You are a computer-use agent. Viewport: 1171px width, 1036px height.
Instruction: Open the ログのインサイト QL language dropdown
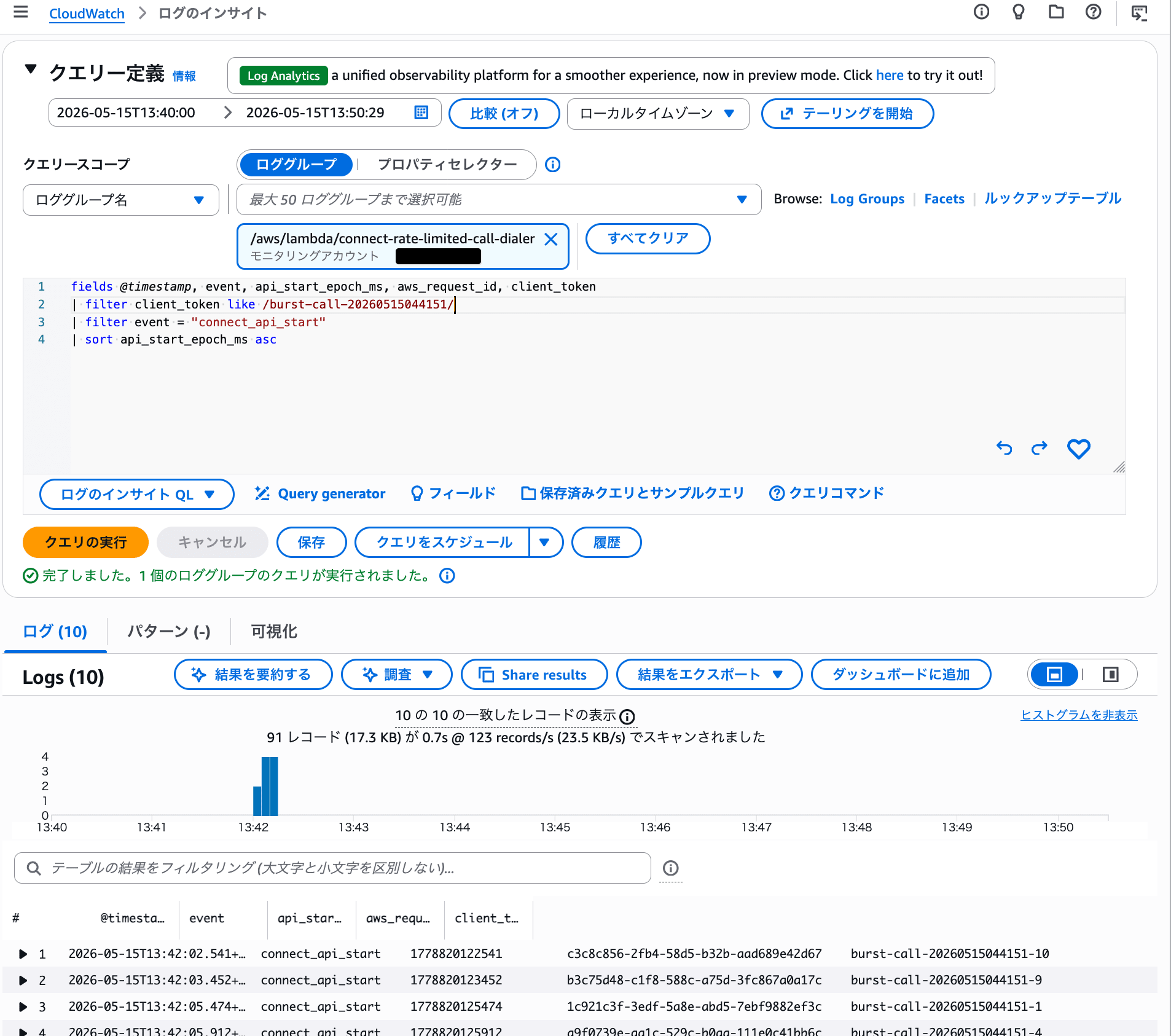[136, 495]
